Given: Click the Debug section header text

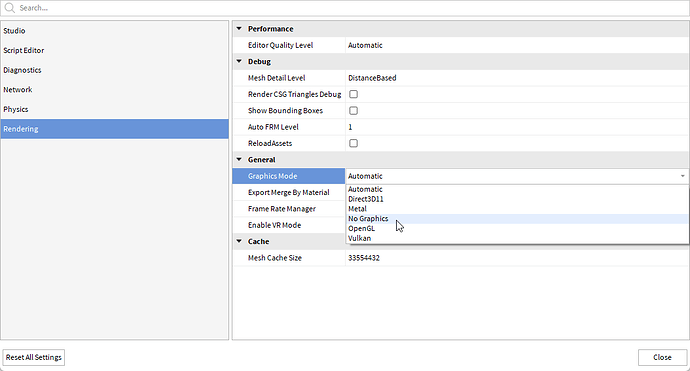Looking at the screenshot, I should pos(259,62).
